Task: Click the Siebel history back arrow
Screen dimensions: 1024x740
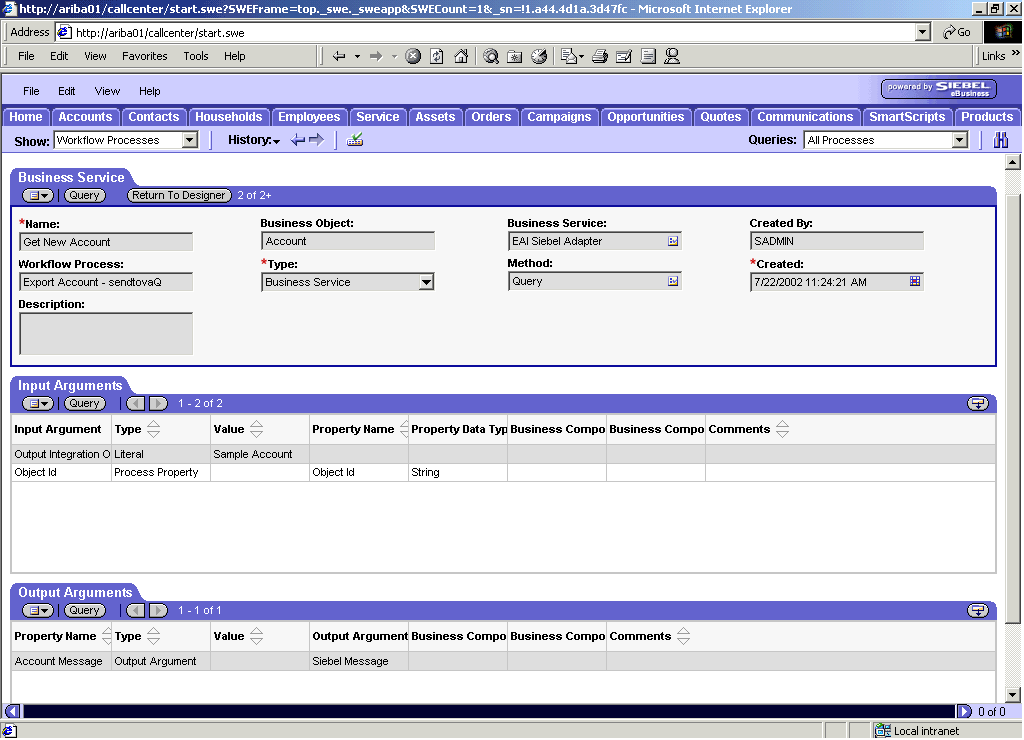Action: tap(298, 140)
